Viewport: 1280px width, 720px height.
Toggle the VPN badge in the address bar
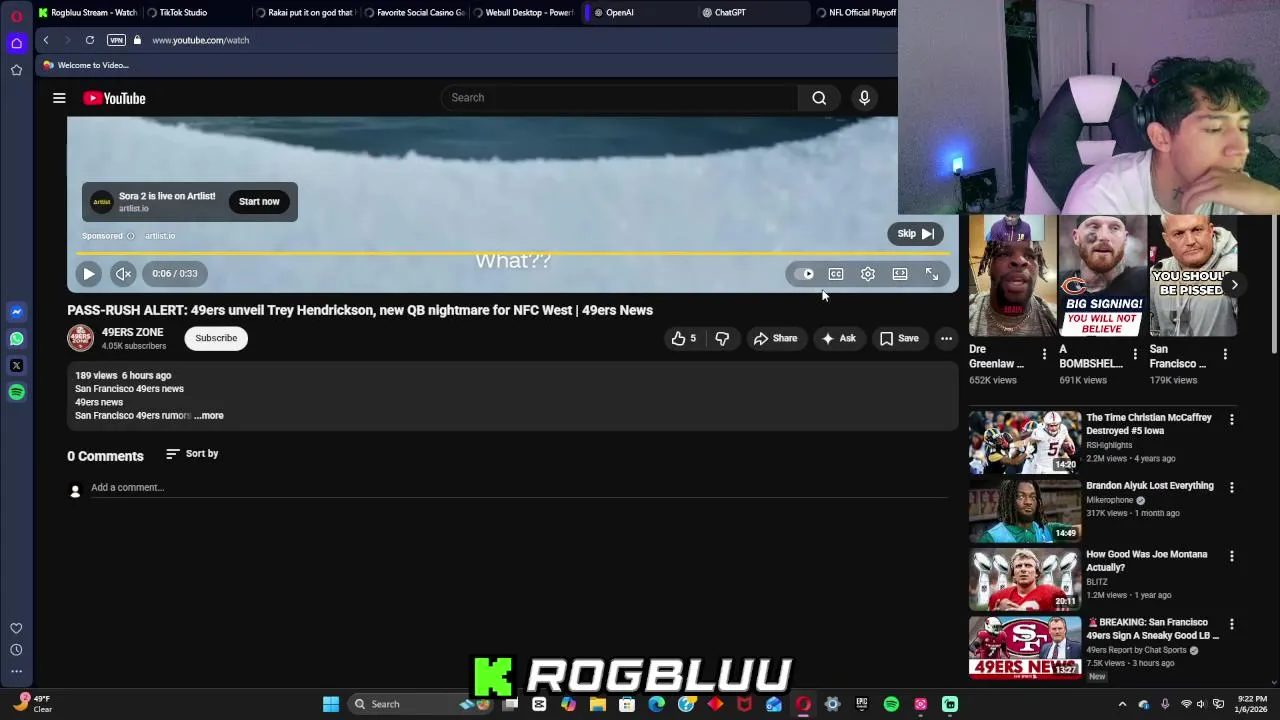[x=116, y=40]
